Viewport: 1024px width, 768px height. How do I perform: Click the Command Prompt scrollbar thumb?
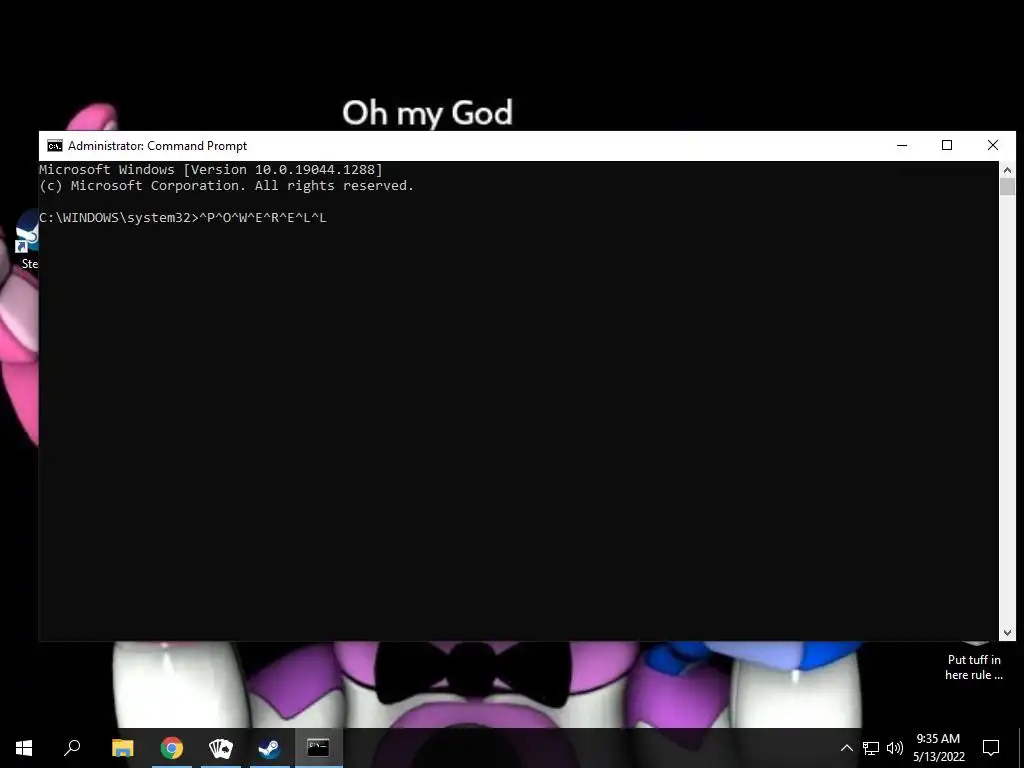[1007, 187]
